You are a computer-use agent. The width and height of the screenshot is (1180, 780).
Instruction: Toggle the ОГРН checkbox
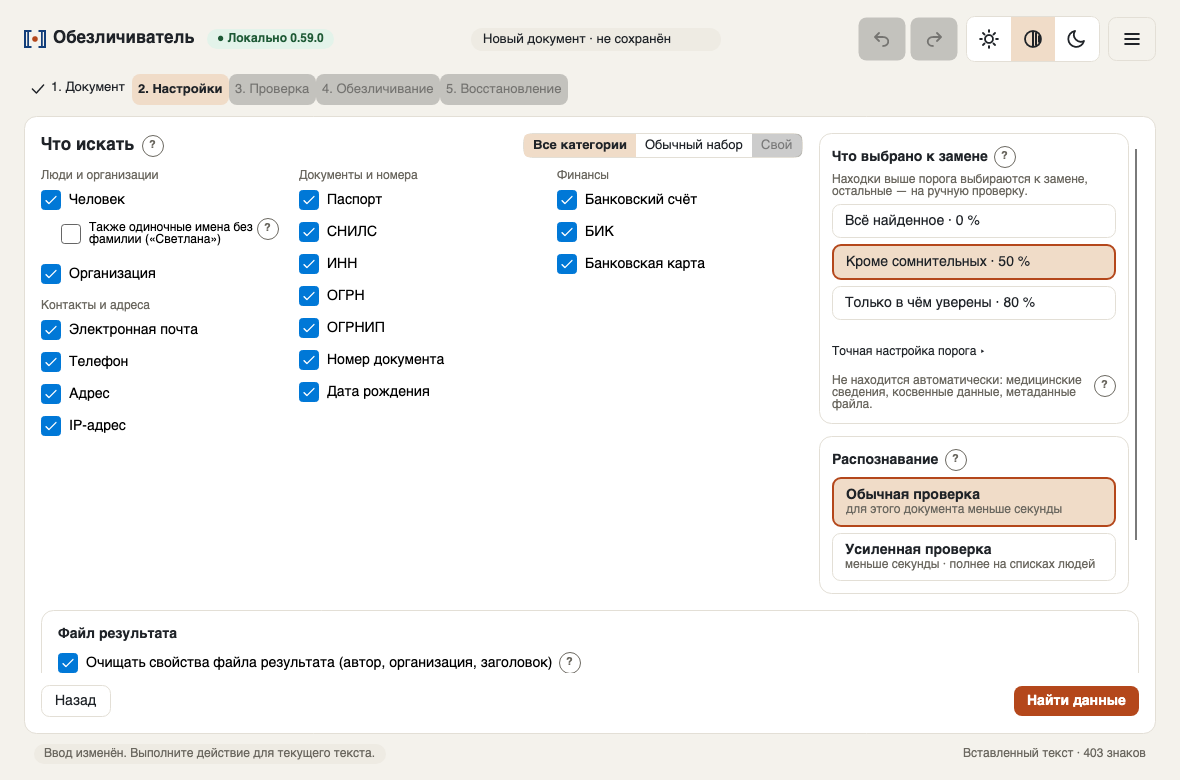[x=309, y=295]
